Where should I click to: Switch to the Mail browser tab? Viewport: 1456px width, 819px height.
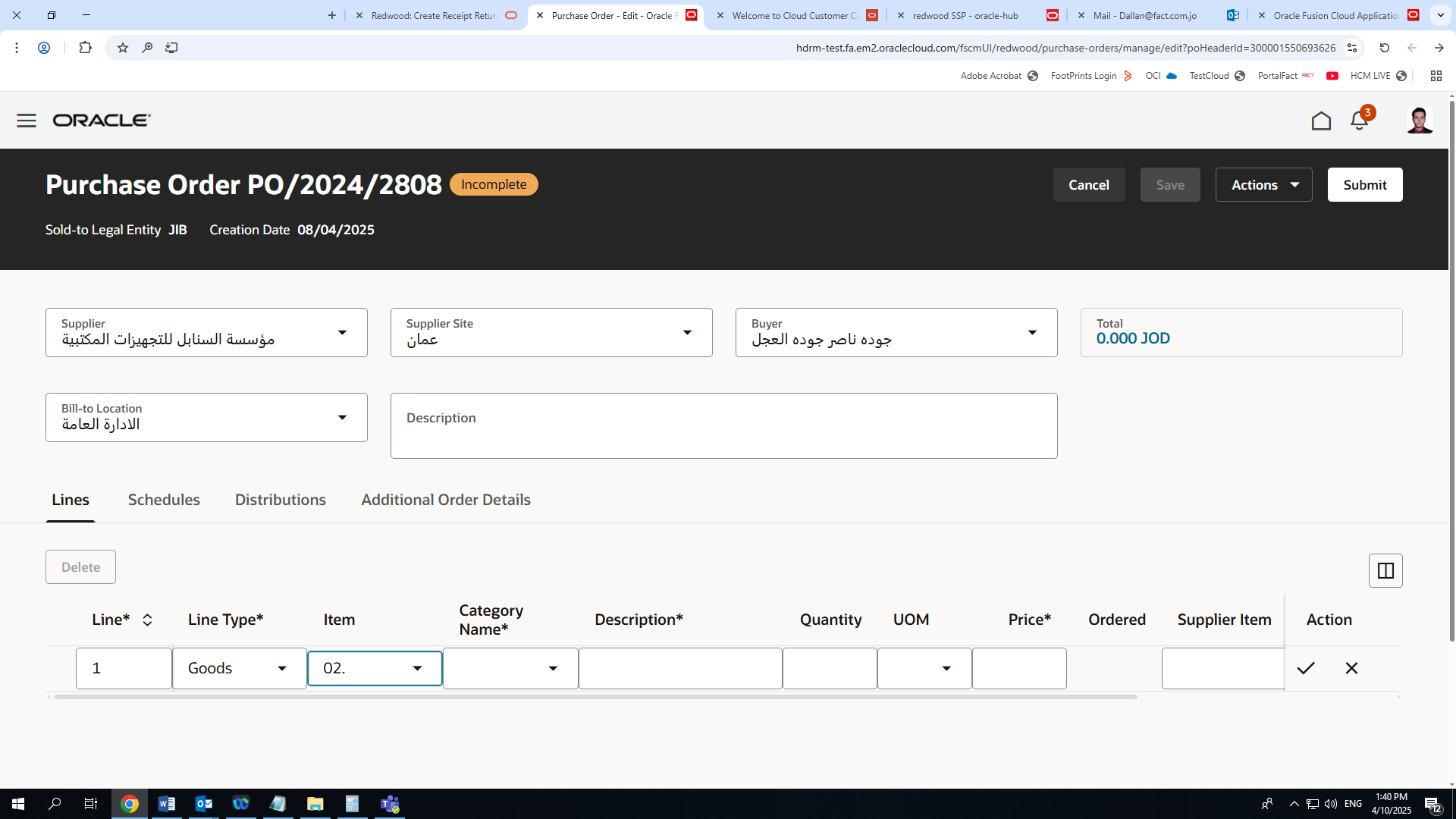1160,15
